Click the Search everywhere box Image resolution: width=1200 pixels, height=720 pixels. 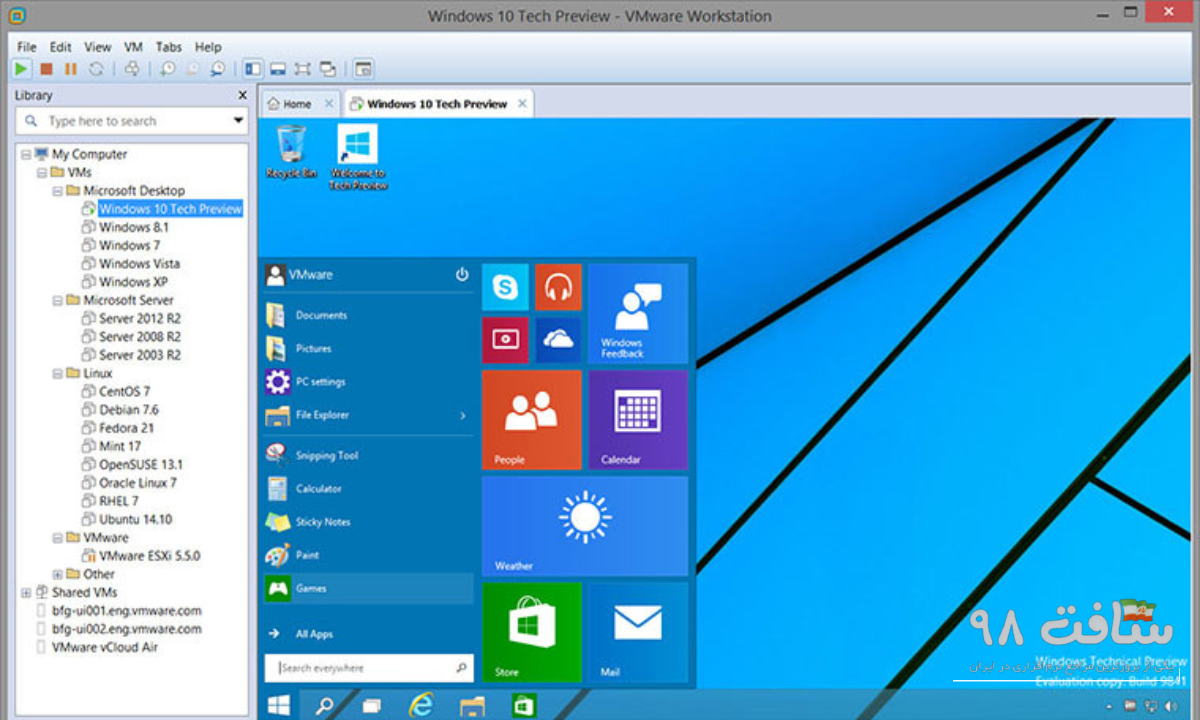[368, 668]
